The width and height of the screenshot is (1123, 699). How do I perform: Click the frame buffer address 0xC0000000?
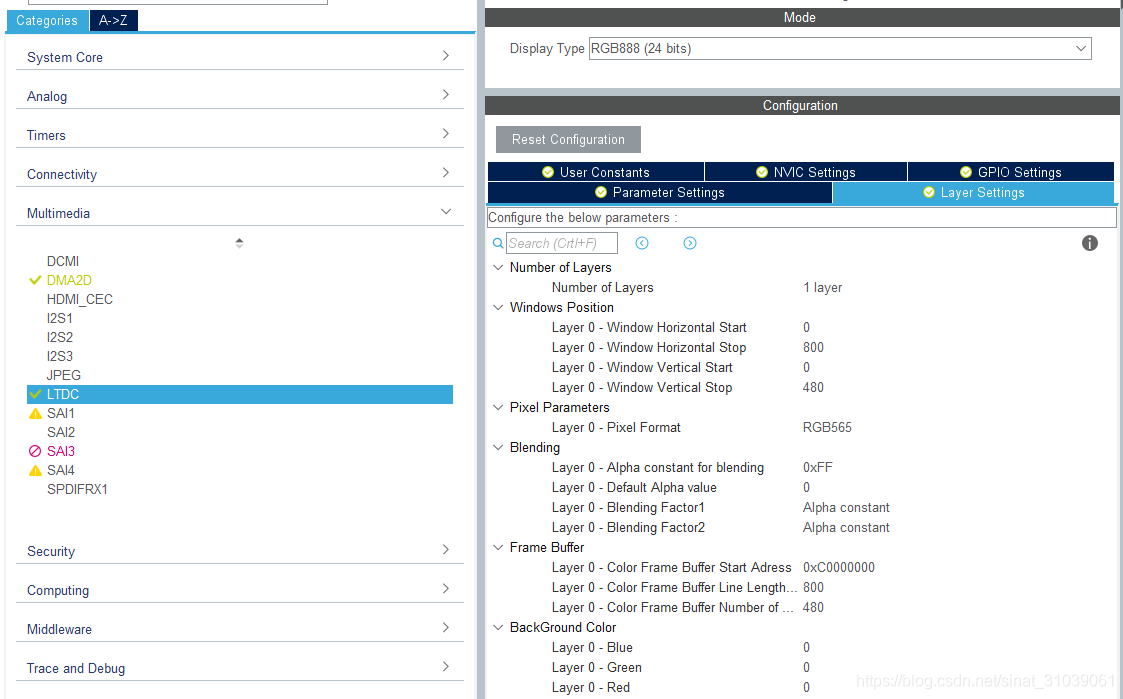coord(839,567)
